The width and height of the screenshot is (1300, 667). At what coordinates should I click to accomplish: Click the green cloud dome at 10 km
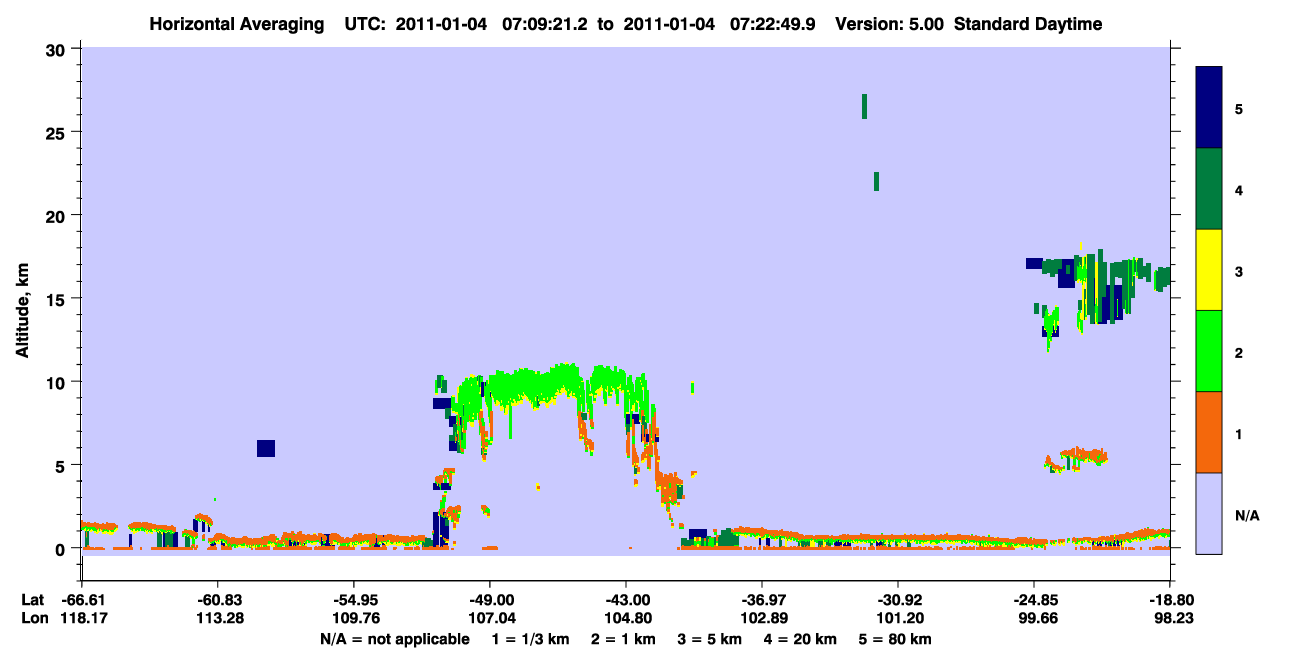point(552,386)
